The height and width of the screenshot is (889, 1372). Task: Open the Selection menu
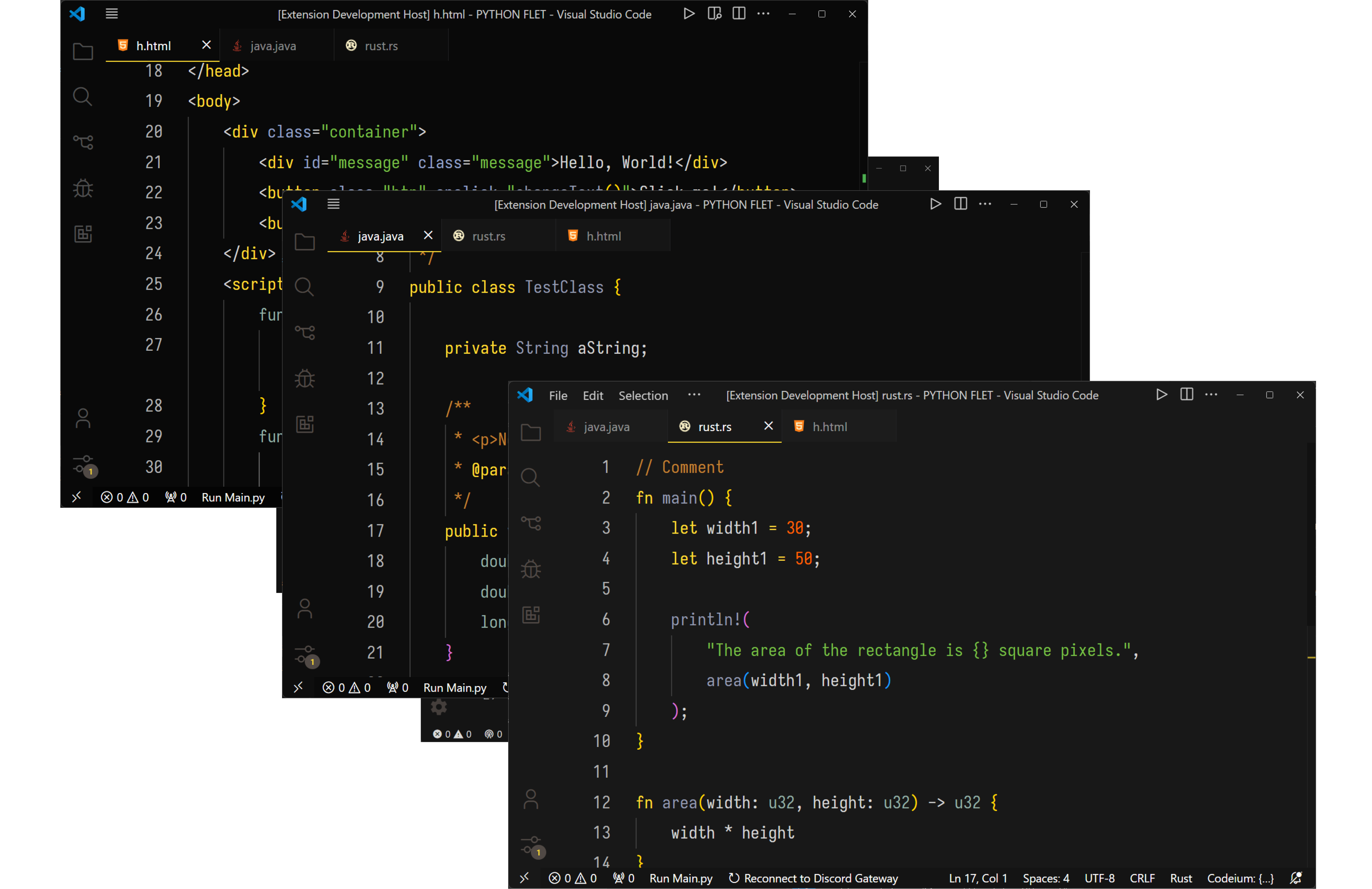[x=643, y=396]
